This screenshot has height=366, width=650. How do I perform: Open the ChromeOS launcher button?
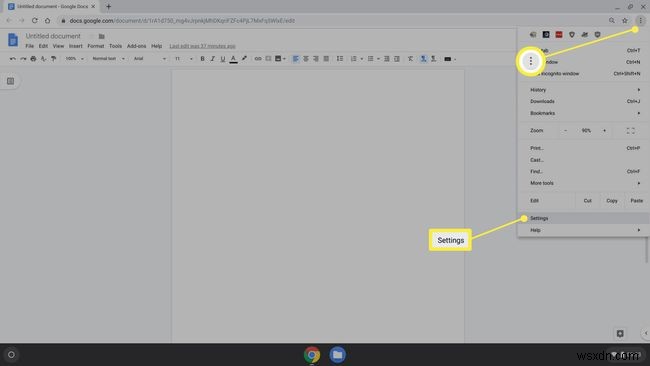[x=11, y=355]
